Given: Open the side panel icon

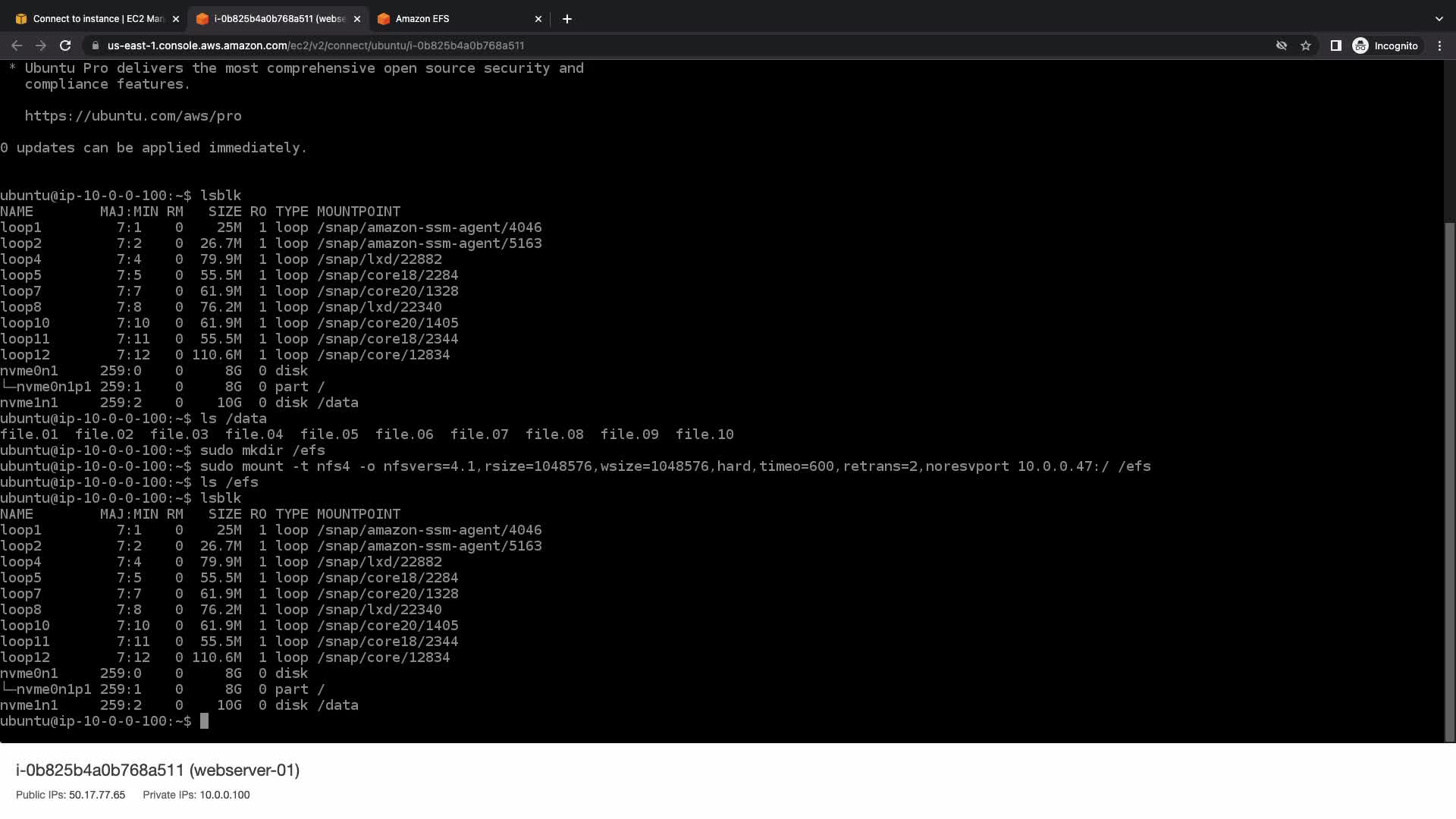Looking at the screenshot, I should click(1335, 45).
